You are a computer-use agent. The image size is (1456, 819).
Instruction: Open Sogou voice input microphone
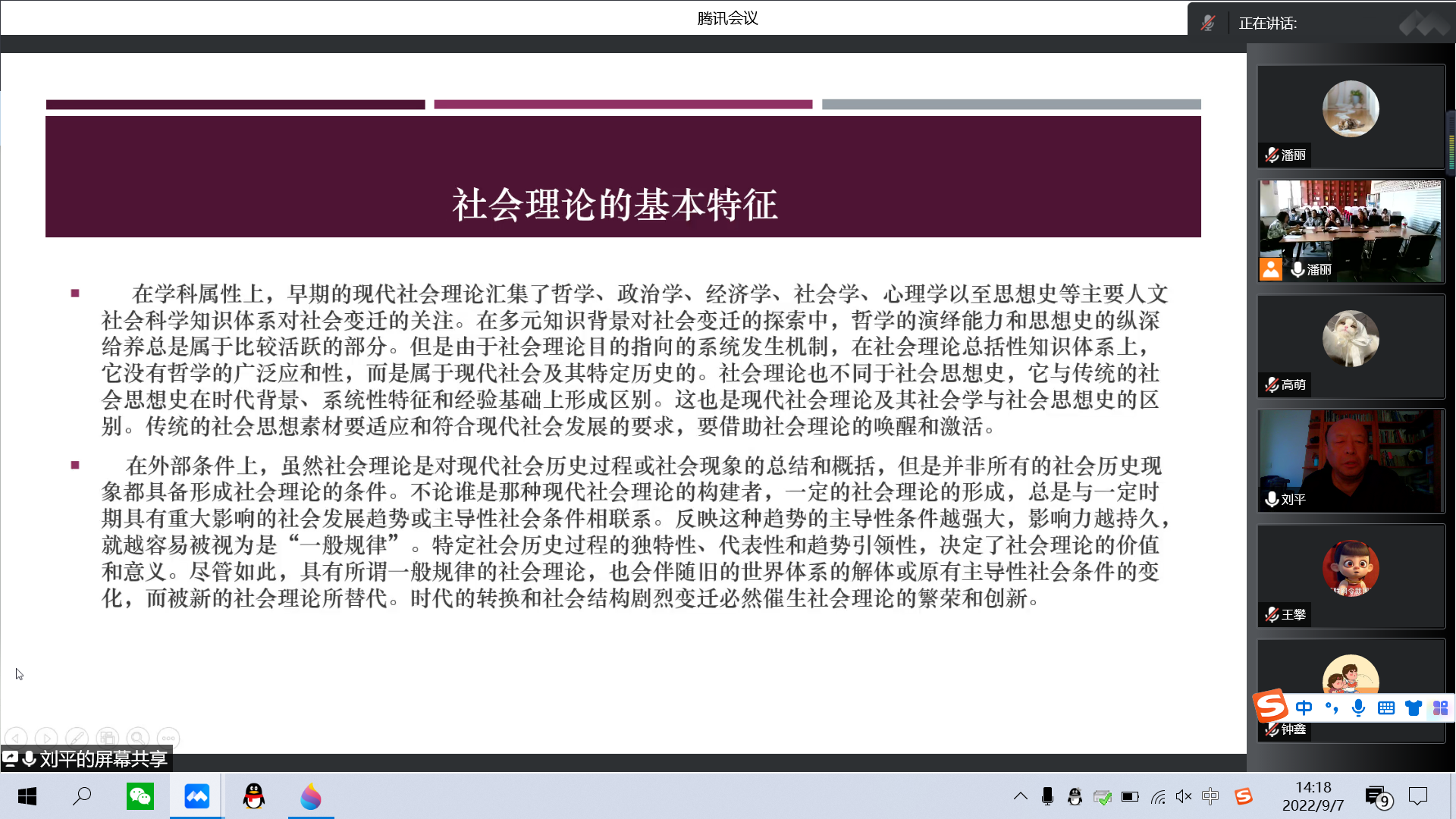coord(1358,708)
